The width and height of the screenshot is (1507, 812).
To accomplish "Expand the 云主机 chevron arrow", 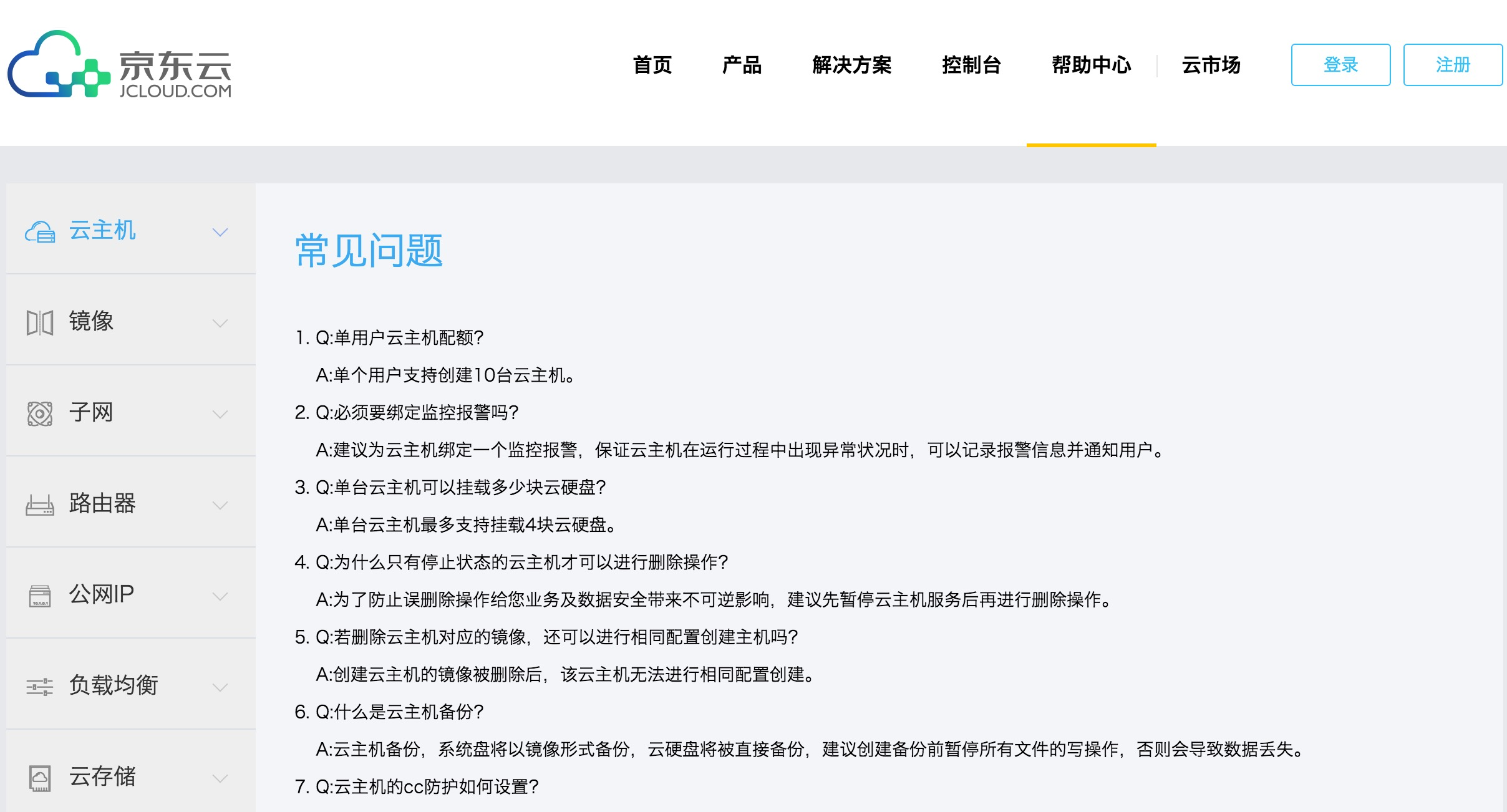I will click(x=220, y=232).
